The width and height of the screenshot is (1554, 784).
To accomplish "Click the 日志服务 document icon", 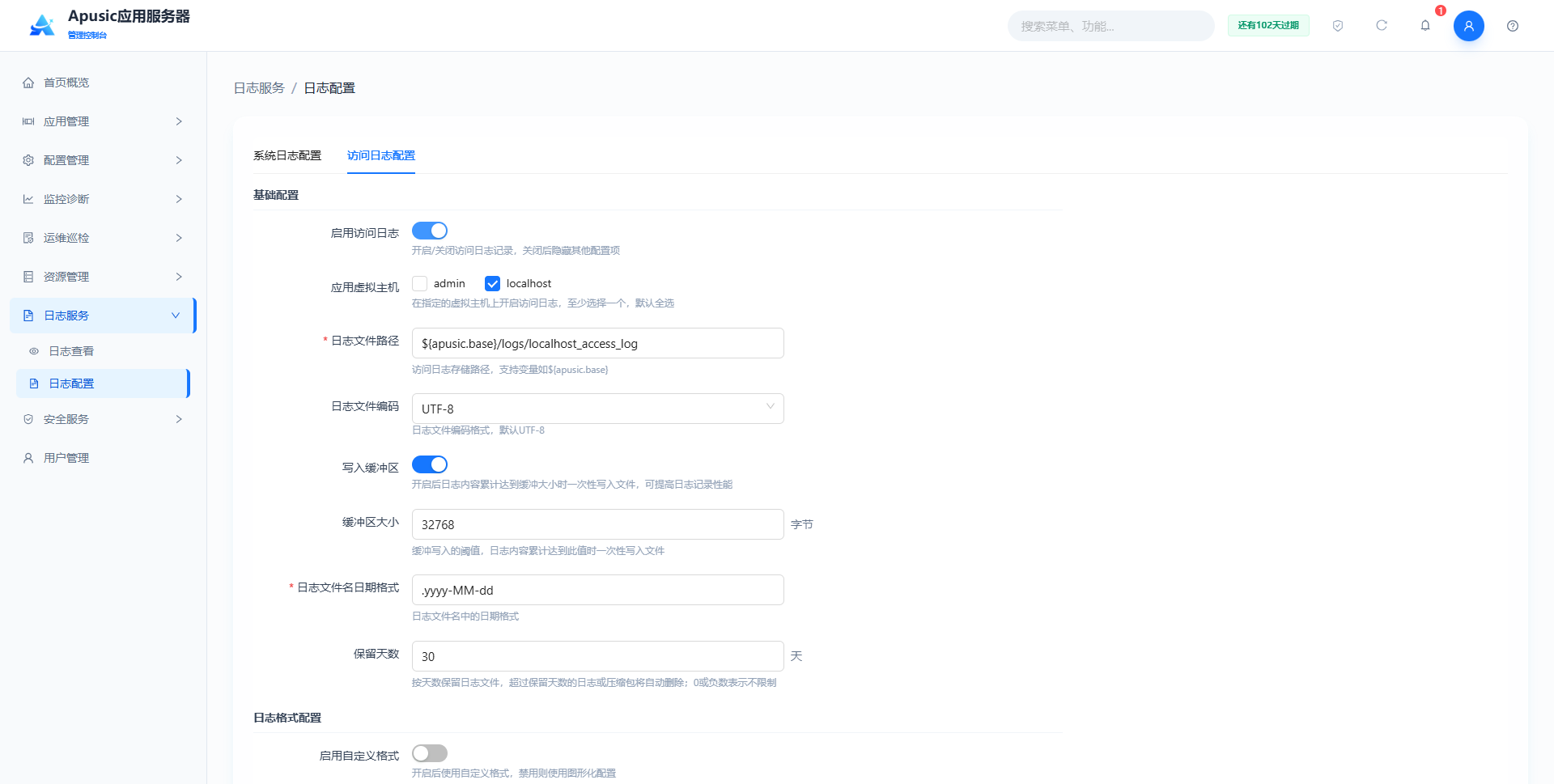I will tap(28, 316).
